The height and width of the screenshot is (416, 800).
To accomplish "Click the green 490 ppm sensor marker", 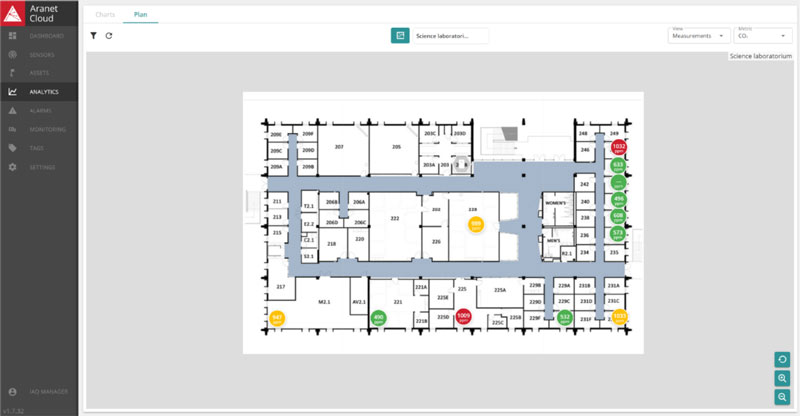I will (x=379, y=318).
